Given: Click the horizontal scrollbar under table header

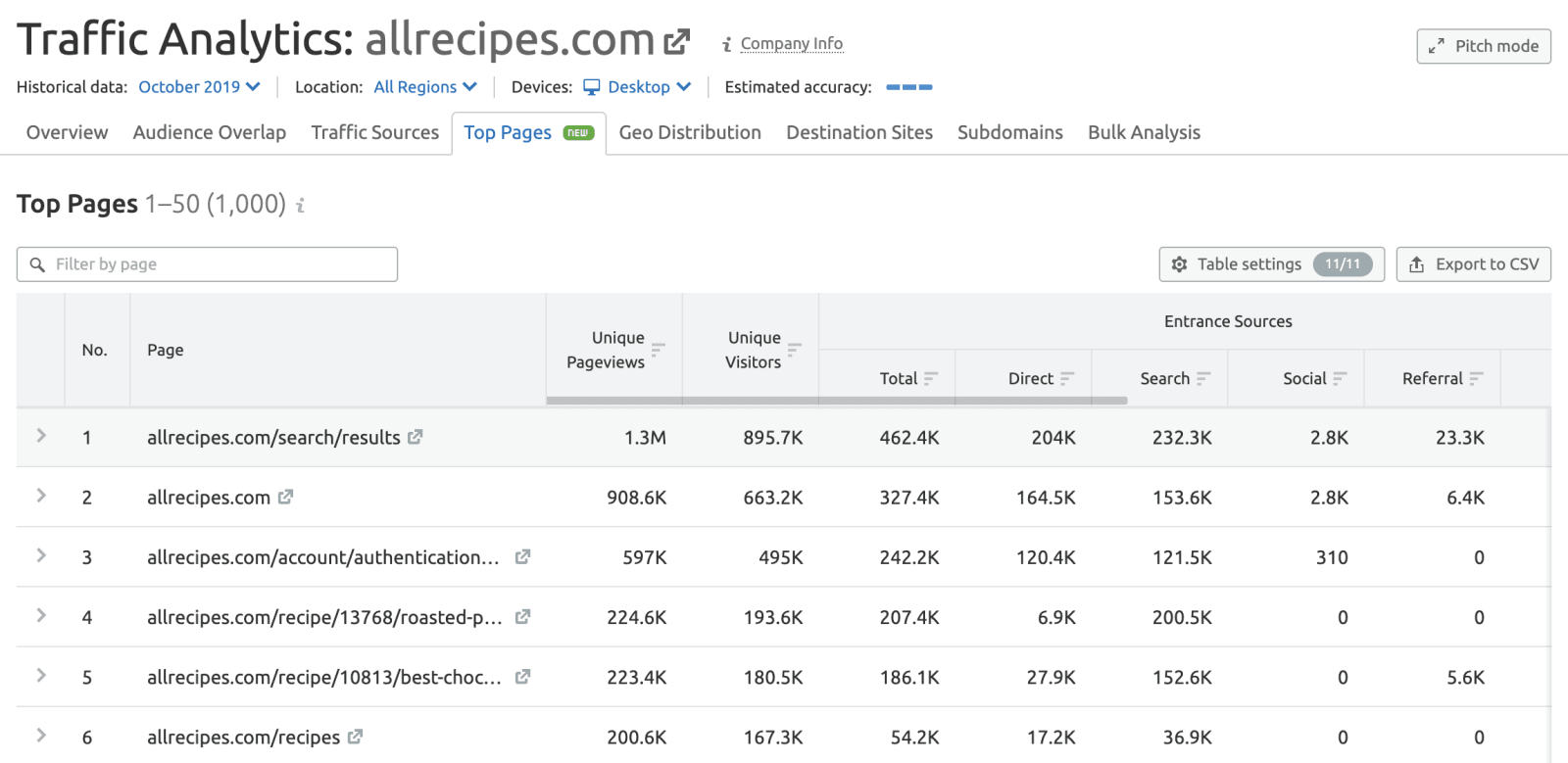Looking at the screenshot, I should pos(837,401).
